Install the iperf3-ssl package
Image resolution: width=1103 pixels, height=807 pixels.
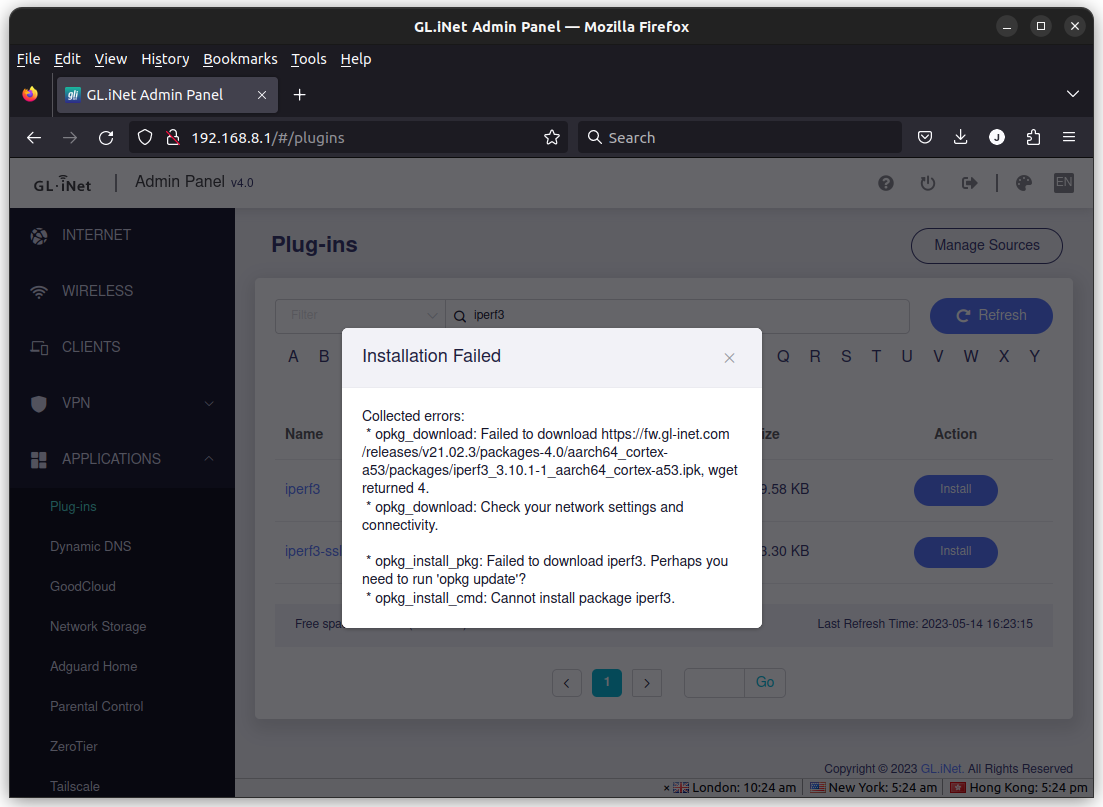point(955,552)
